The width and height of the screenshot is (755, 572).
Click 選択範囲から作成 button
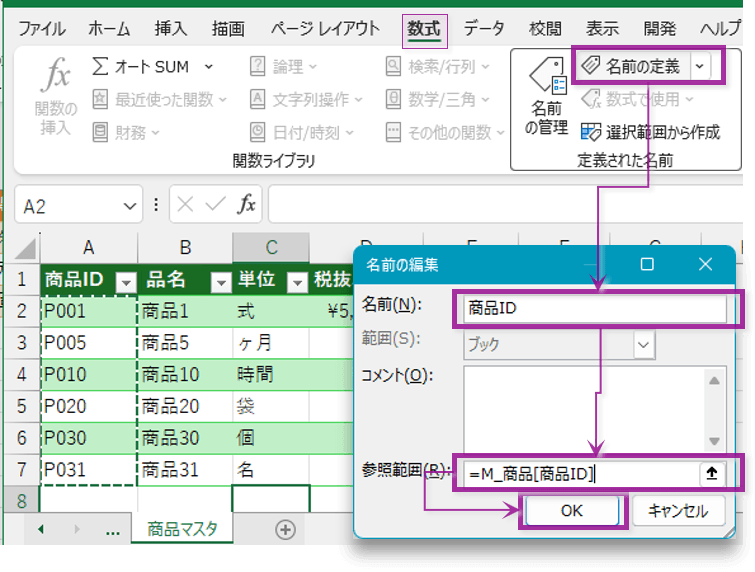650,132
